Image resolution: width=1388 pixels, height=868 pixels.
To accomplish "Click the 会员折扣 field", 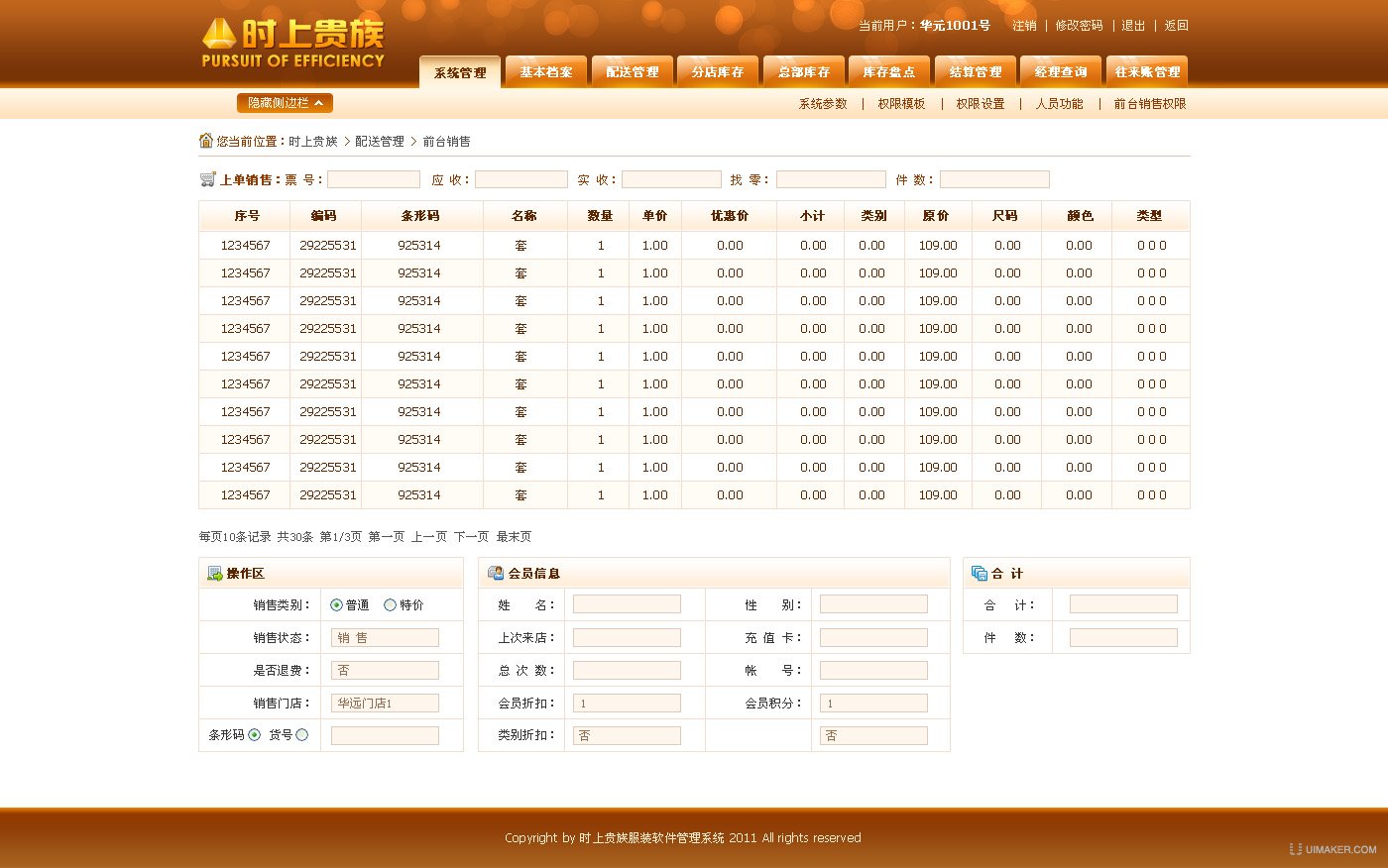I will tap(627, 704).
